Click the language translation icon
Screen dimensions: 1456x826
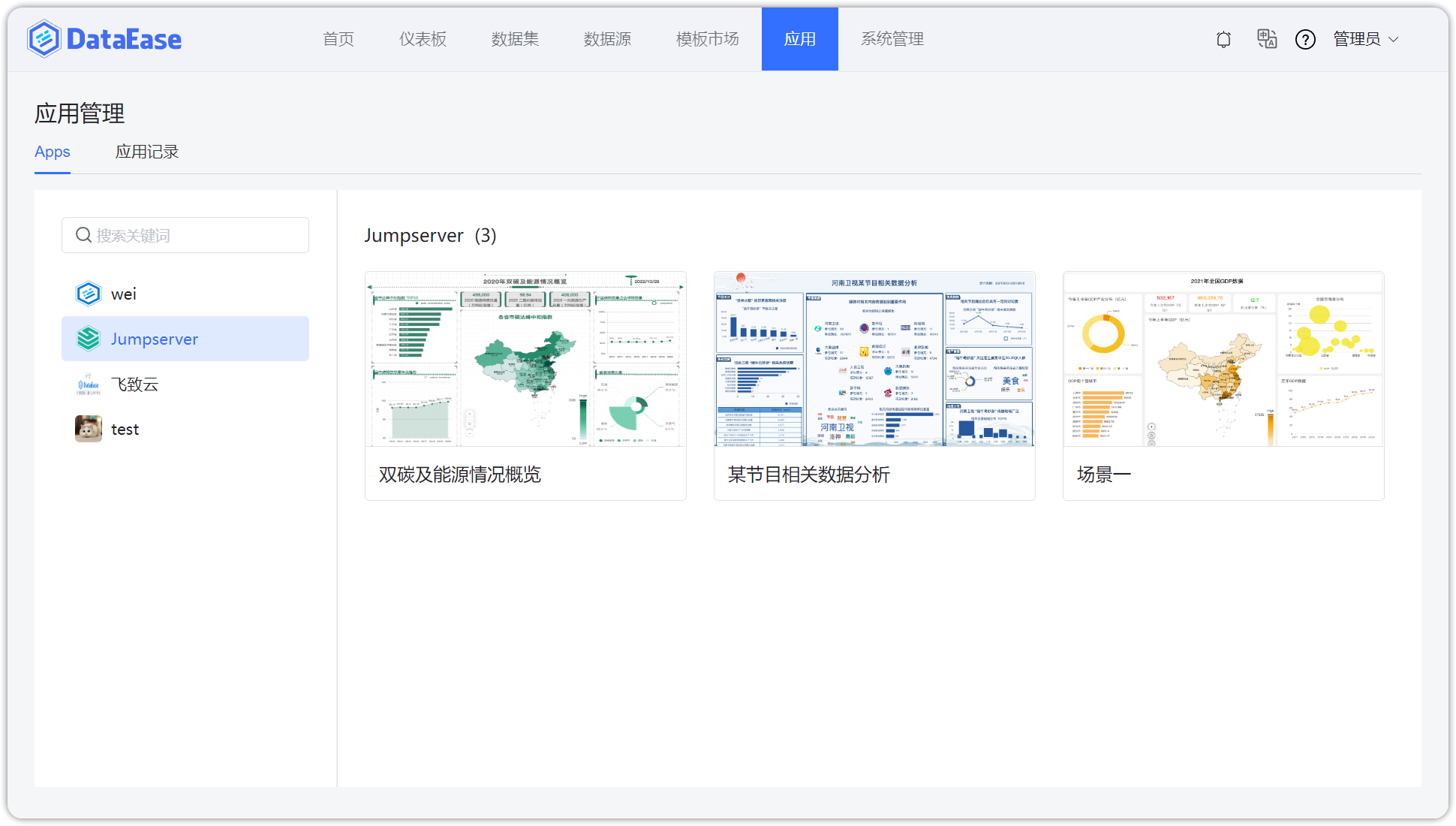click(x=1266, y=39)
